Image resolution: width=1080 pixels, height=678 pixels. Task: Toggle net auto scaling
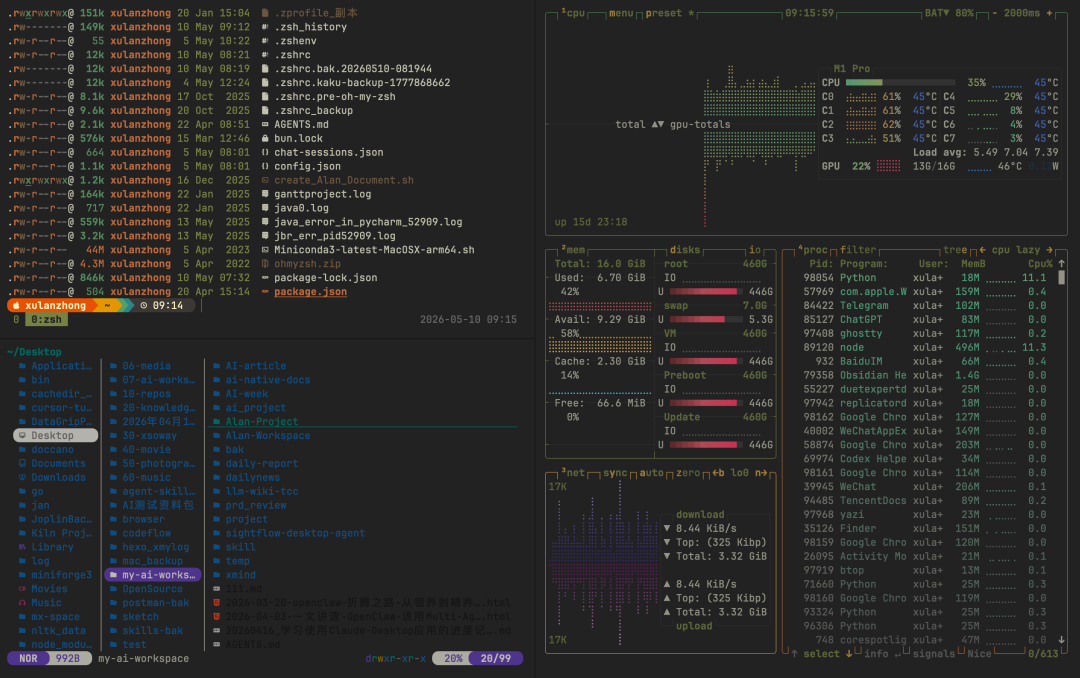pos(651,473)
